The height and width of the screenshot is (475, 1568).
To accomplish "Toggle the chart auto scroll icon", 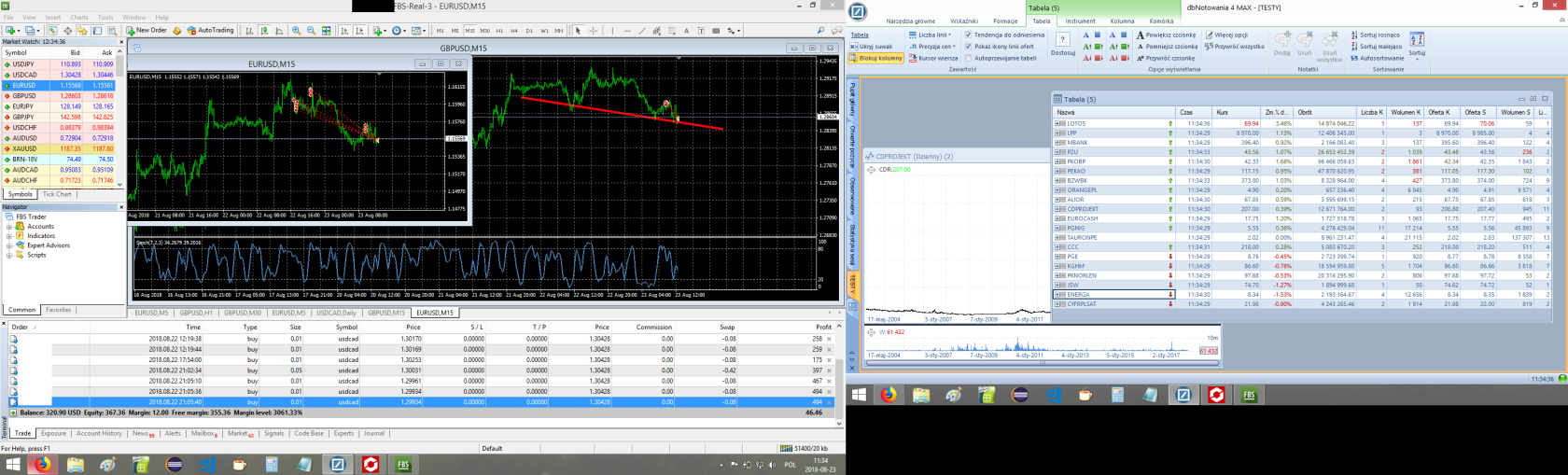I will point(344,31).
